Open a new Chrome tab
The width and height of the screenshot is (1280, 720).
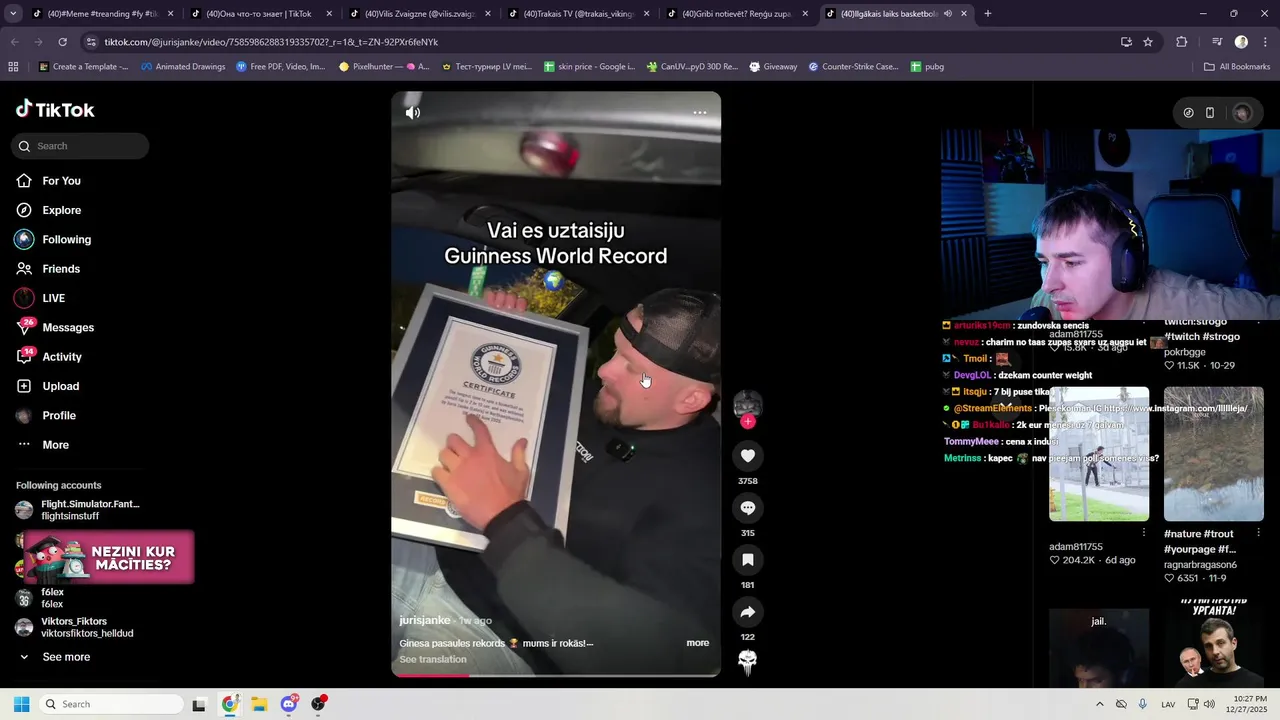988,14
